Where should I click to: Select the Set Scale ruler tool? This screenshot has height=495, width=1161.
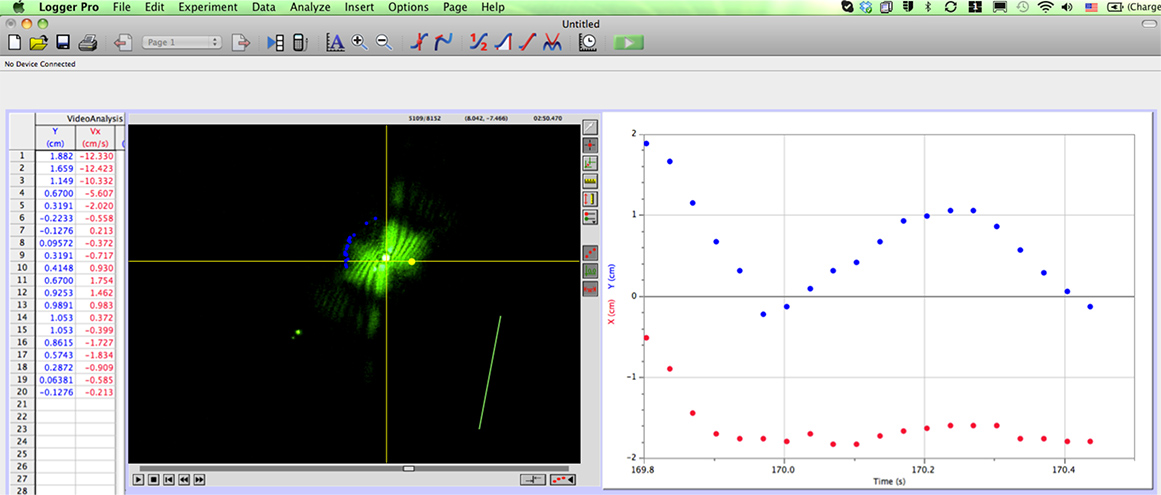click(x=590, y=180)
